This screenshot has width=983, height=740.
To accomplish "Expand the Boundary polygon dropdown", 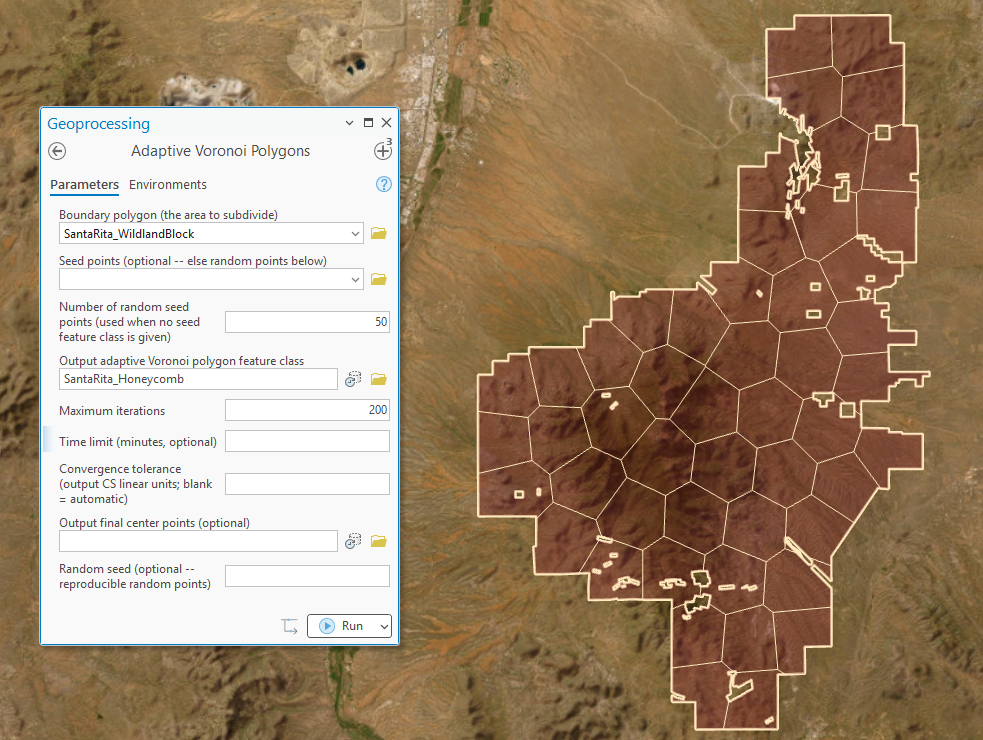I will [355, 234].
